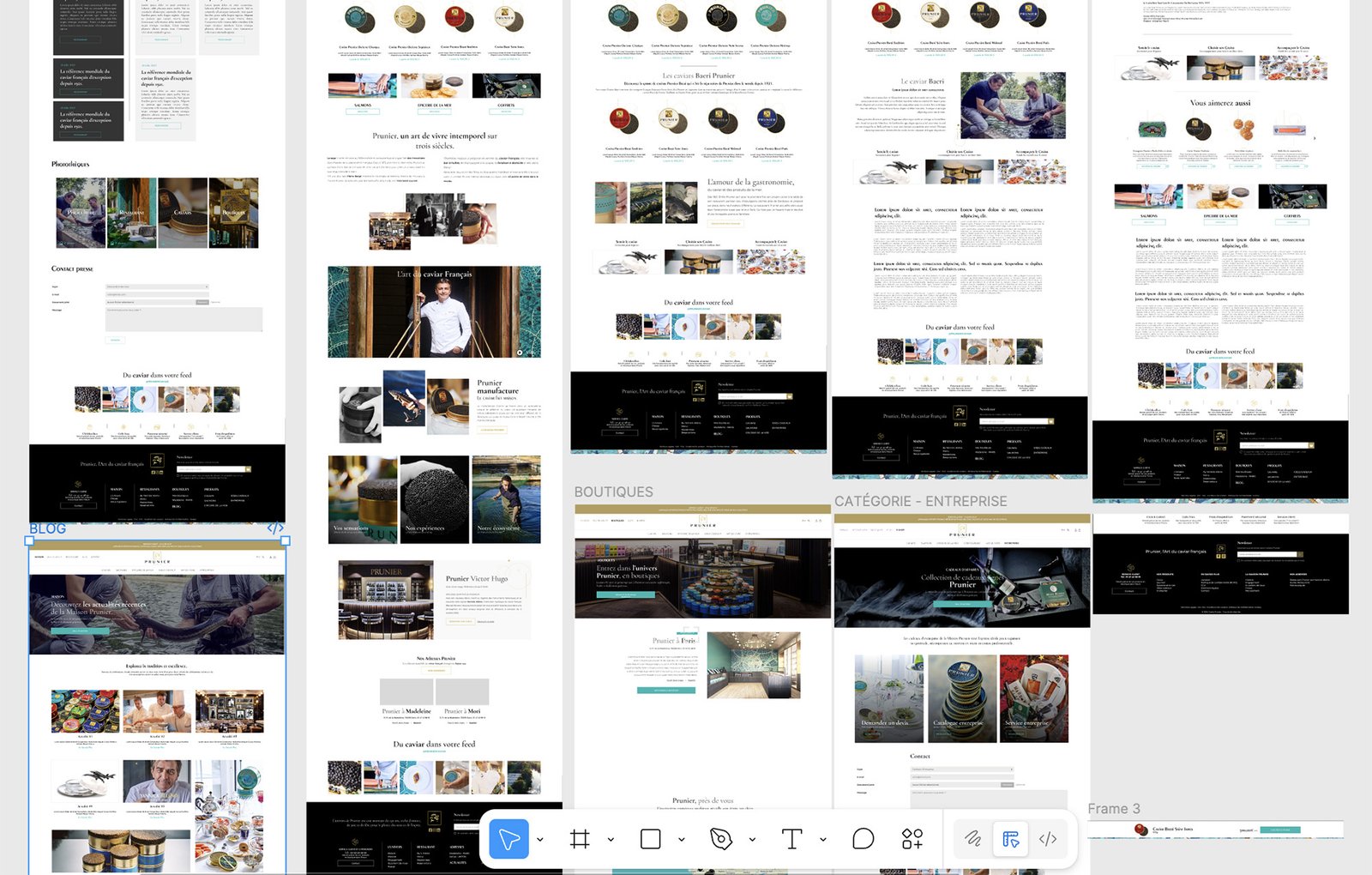Open the shape tools dropdown chevron

coord(682,839)
